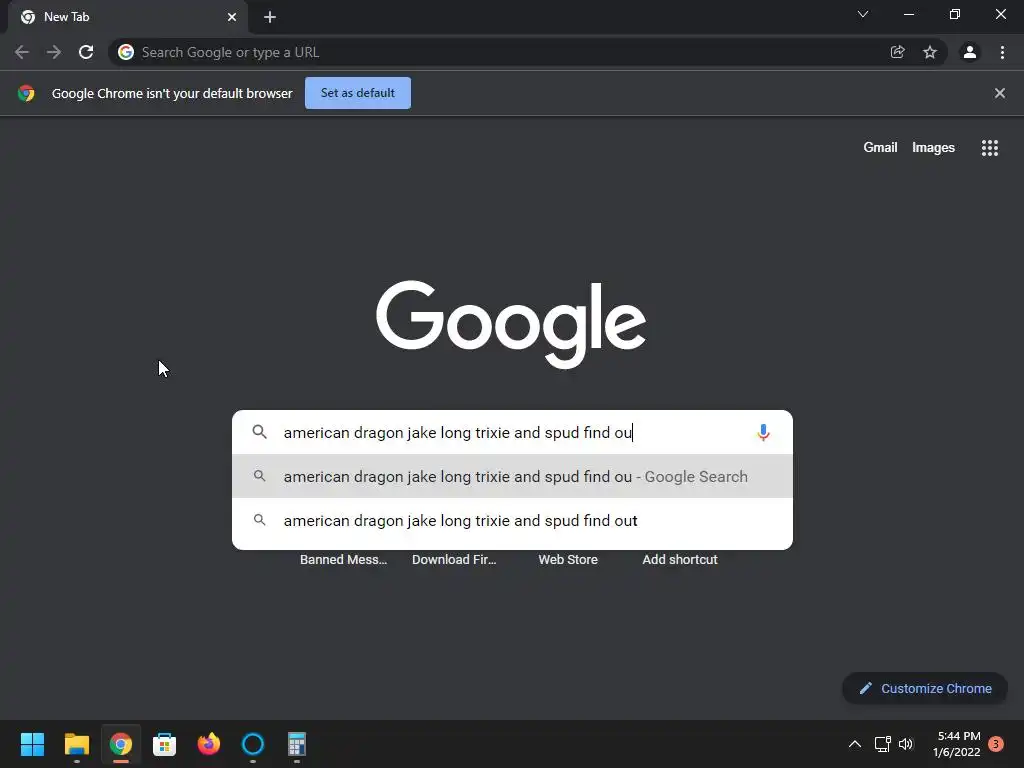Open the notification badge showing 3
Image resolution: width=1024 pixels, height=768 pixels.
point(996,744)
